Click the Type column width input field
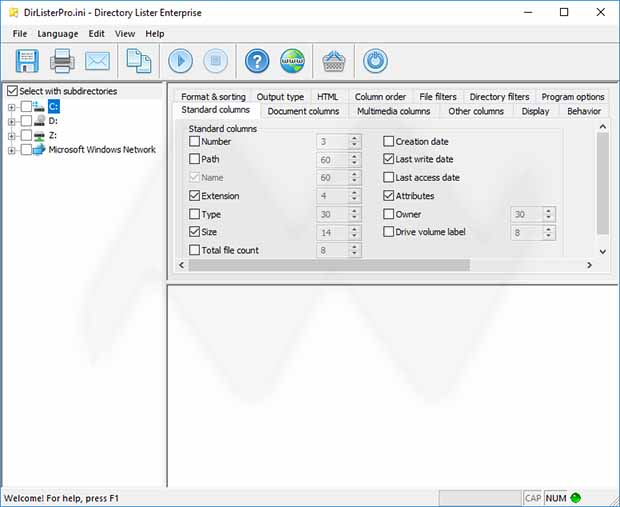This screenshot has width=620, height=507. [333, 214]
